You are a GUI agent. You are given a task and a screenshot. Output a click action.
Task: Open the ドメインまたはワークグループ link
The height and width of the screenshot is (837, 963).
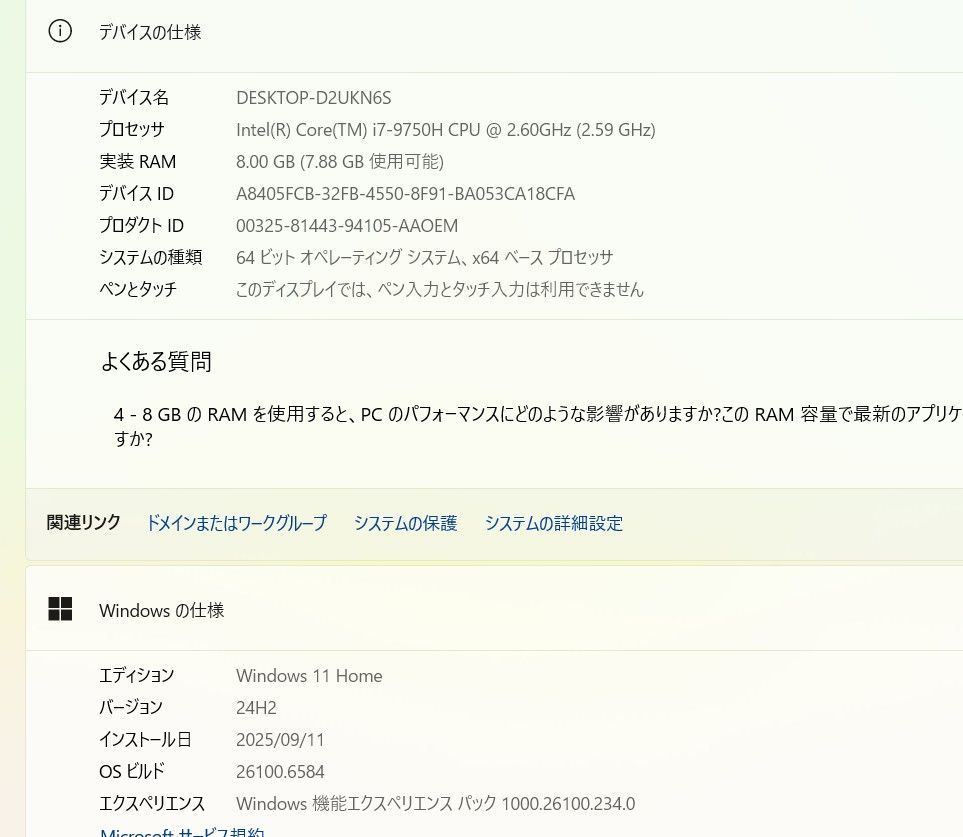point(236,523)
